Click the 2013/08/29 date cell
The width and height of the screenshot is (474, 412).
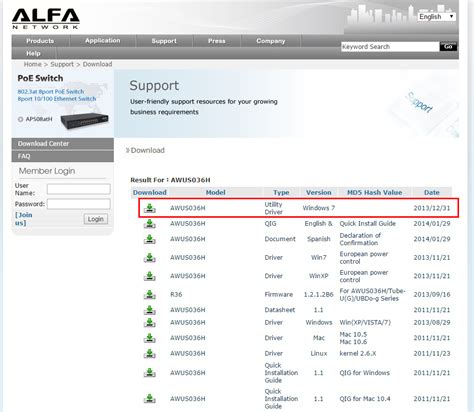pos(432,323)
